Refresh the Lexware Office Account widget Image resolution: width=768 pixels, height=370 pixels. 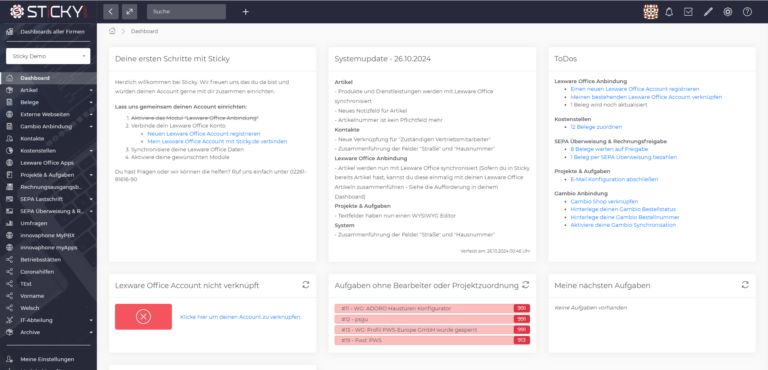[x=306, y=284]
